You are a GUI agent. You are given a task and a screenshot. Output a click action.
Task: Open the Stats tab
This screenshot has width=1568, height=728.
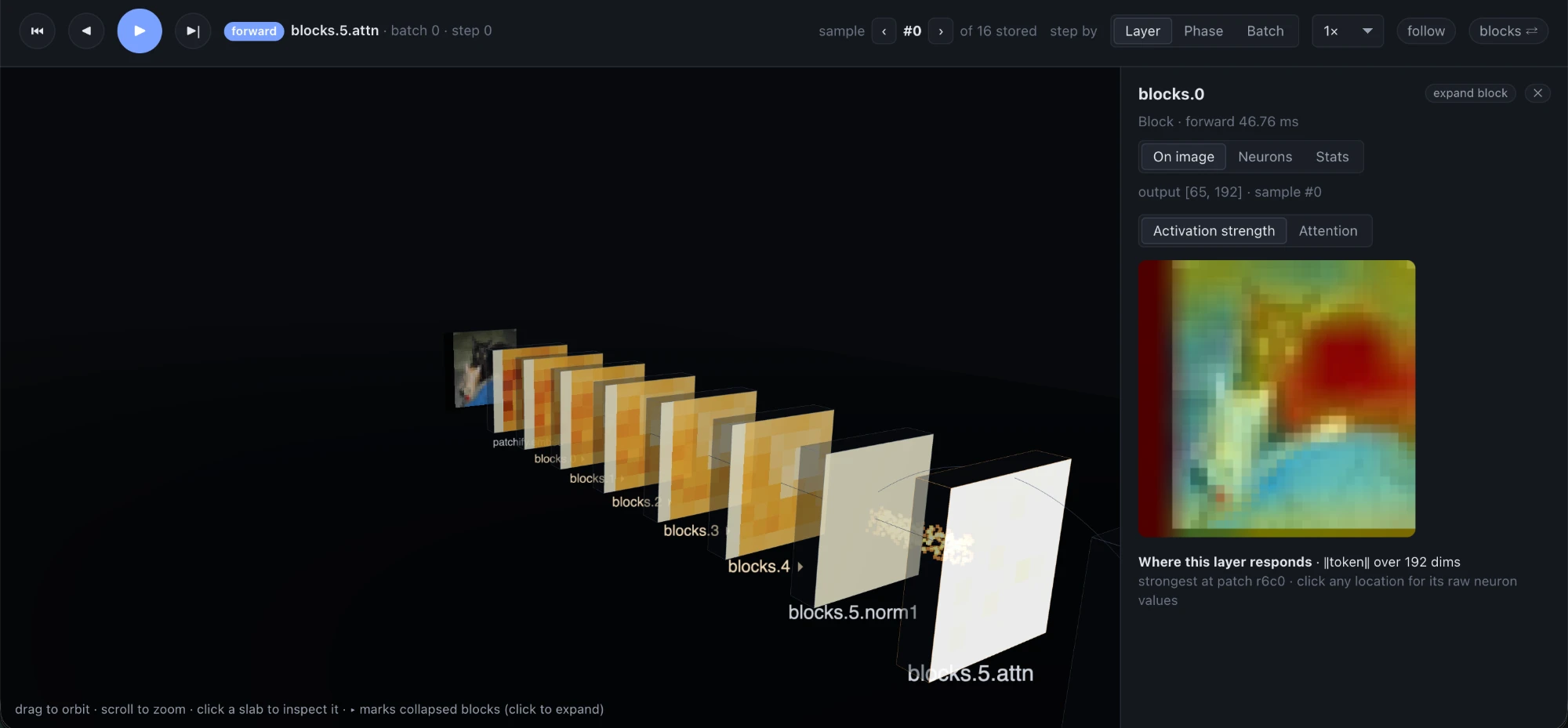pyautogui.click(x=1332, y=157)
